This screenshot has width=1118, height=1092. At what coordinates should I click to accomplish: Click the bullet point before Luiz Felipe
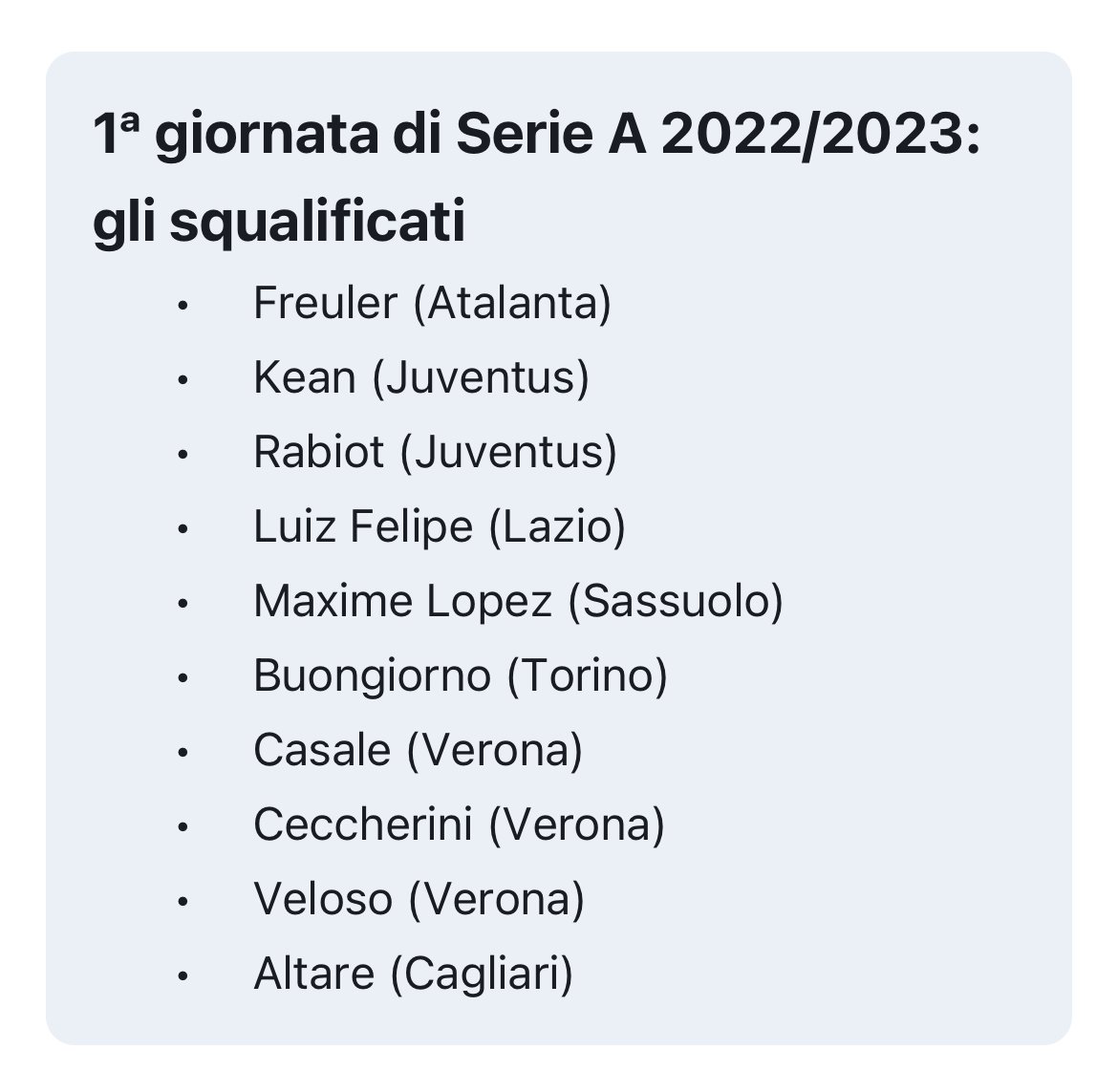click(183, 529)
